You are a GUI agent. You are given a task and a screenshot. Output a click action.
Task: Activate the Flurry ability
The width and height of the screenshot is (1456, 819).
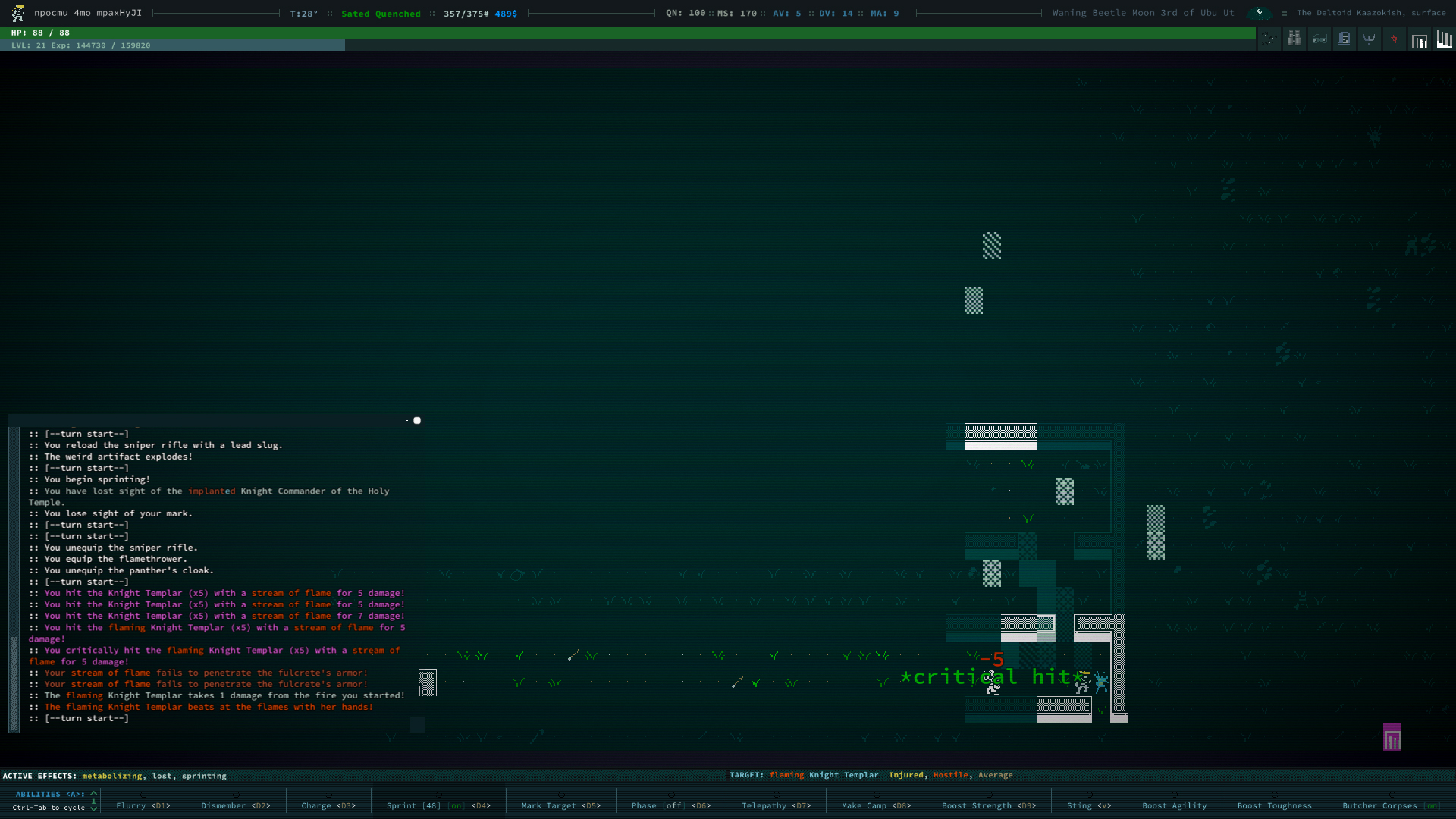(143, 805)
